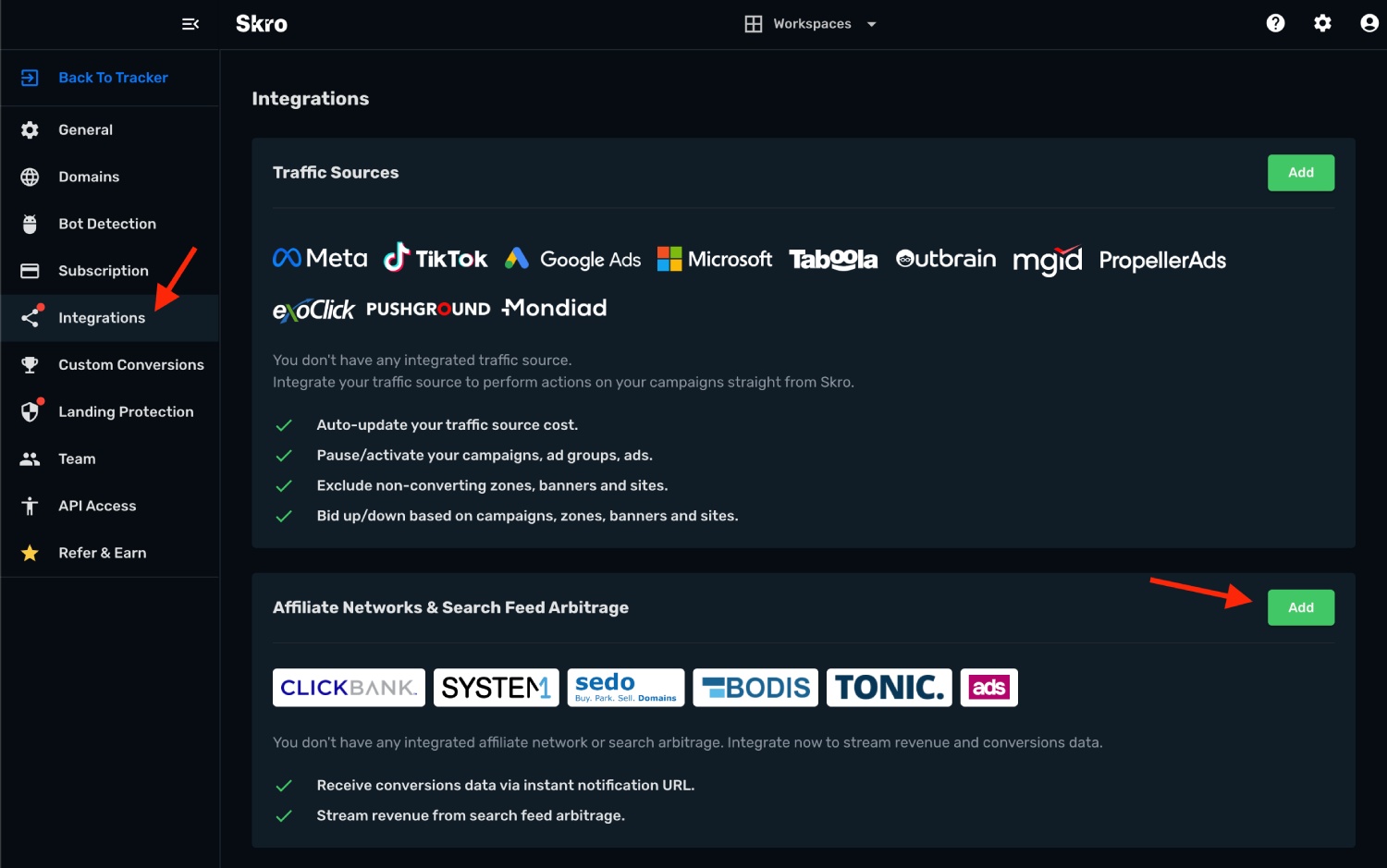Viewport: 1387px width, 868px height.
Task: Open Refer & Earn page
Action: [x=110, y=553]
